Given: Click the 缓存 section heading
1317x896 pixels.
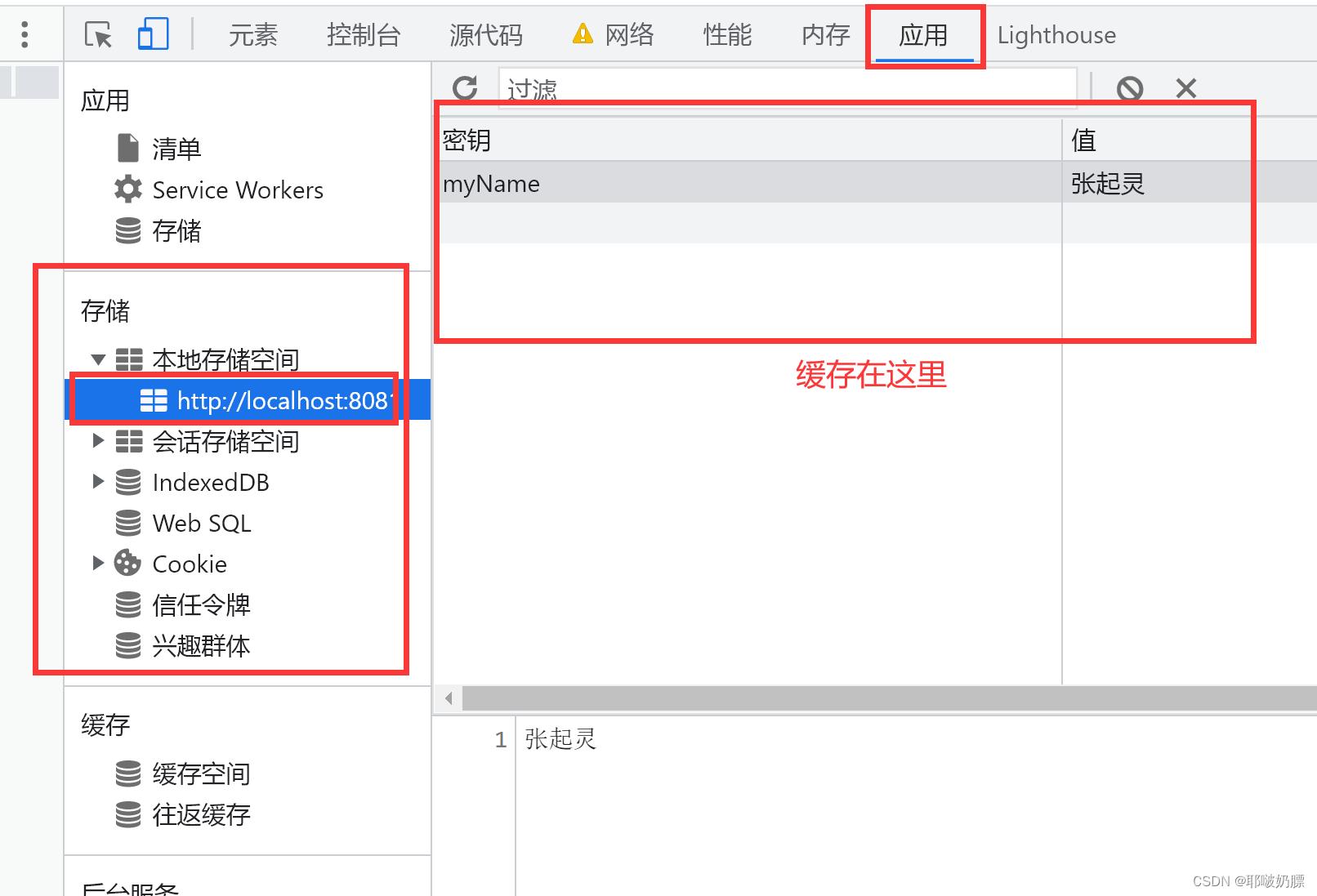Looking at the screenshot, I should click(x=105, y=725).
